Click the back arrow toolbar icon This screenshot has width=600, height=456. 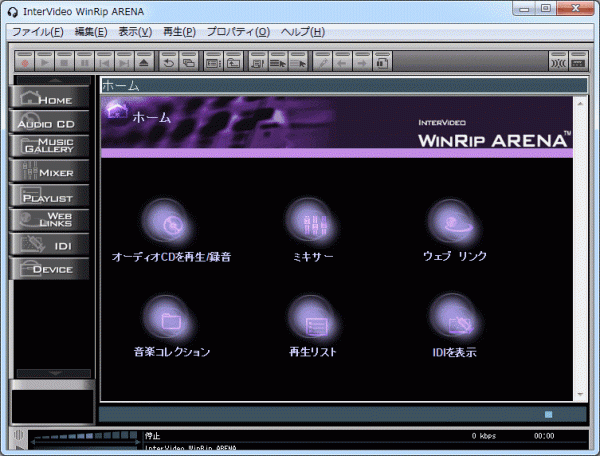[342, 62]
